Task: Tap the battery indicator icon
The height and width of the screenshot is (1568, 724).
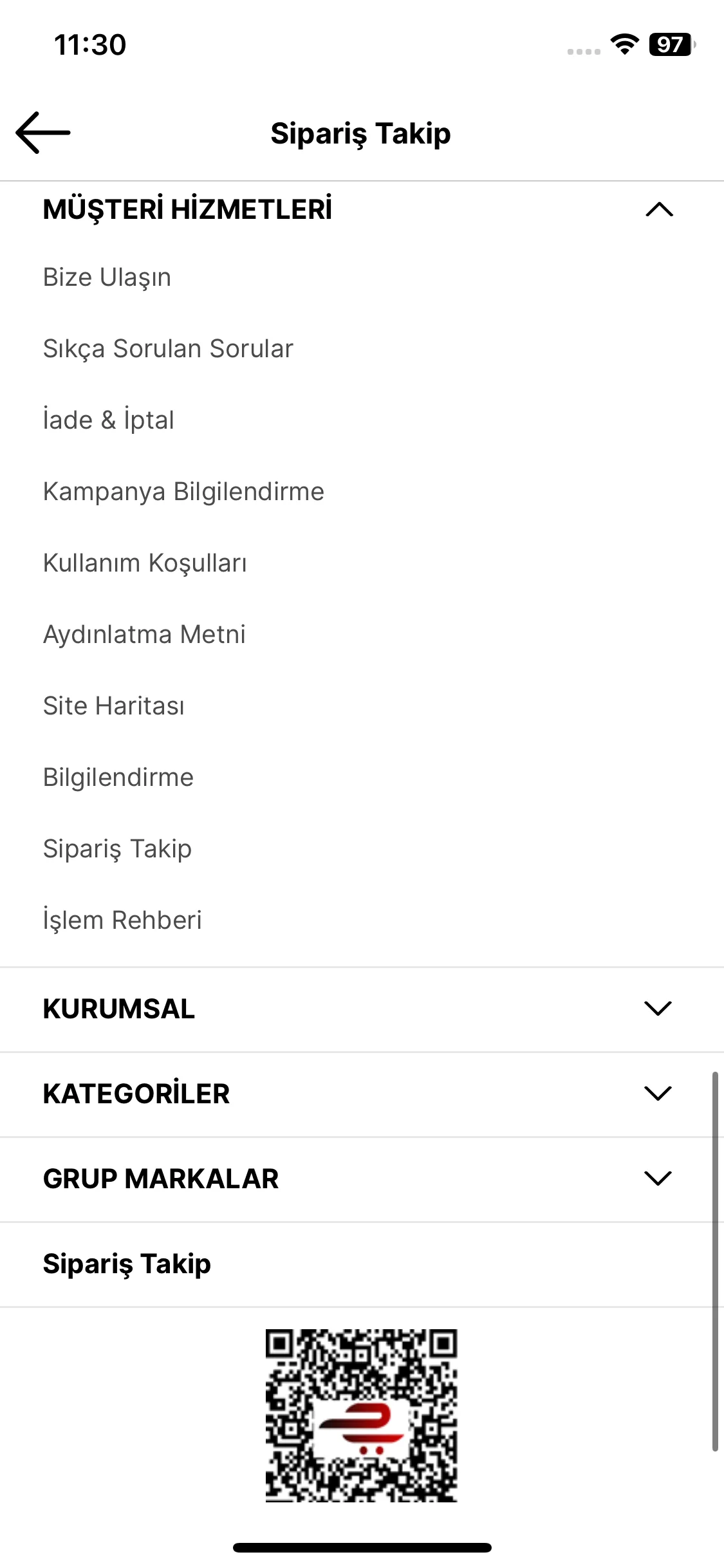Action: coord(672,44)
